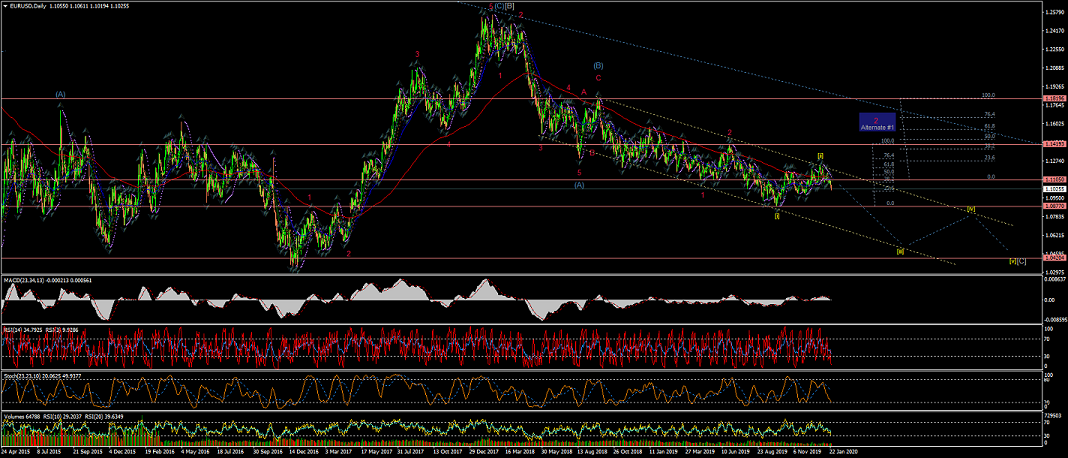
Task: Click the EURUSD,Daily chart title text
Action: pos(28,5)
